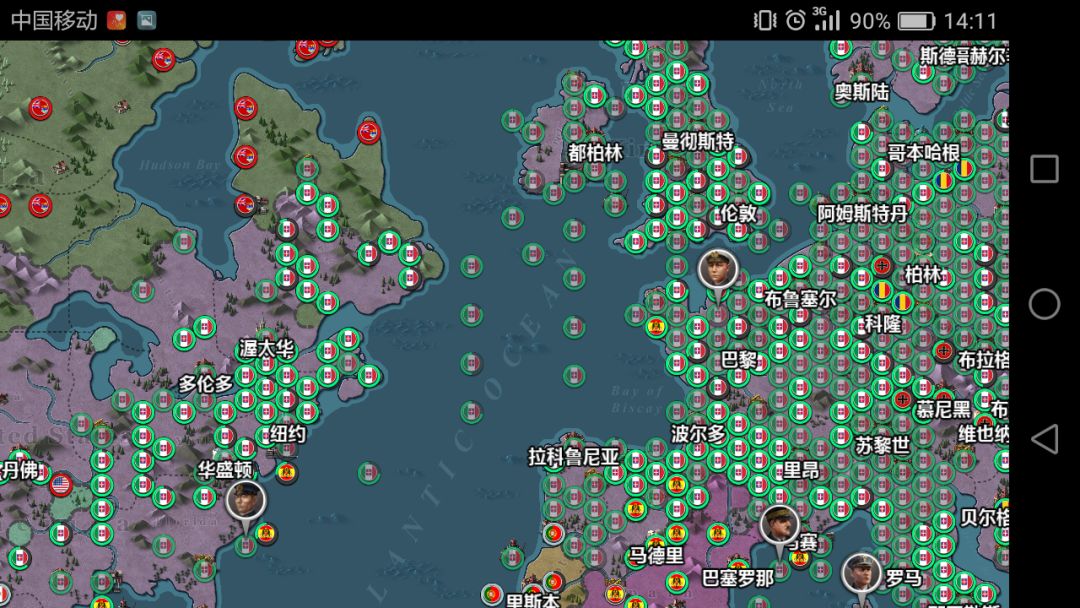Select the city label 巴黎
1080x608 pixels.
pos(739,359)
